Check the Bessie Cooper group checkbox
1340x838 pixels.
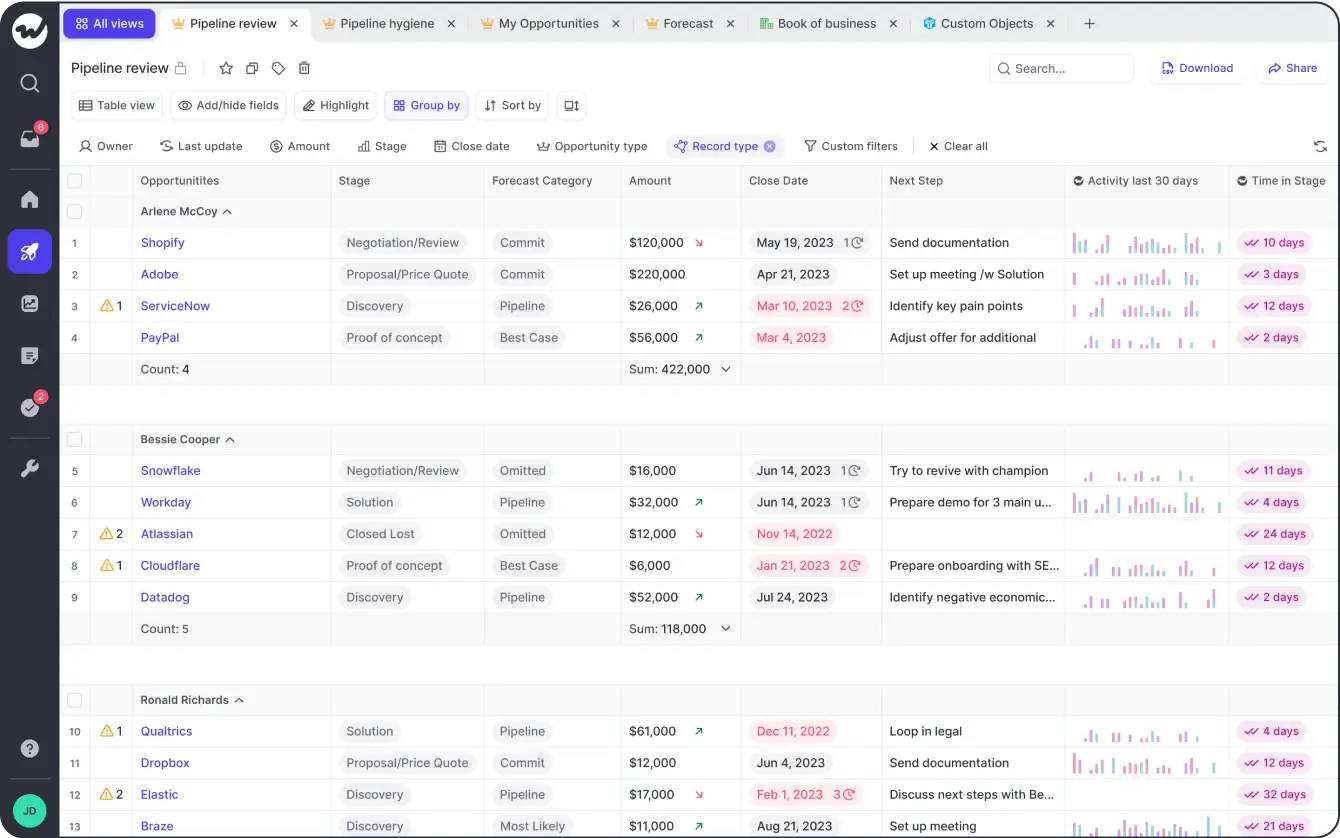[x=75, y=439]
